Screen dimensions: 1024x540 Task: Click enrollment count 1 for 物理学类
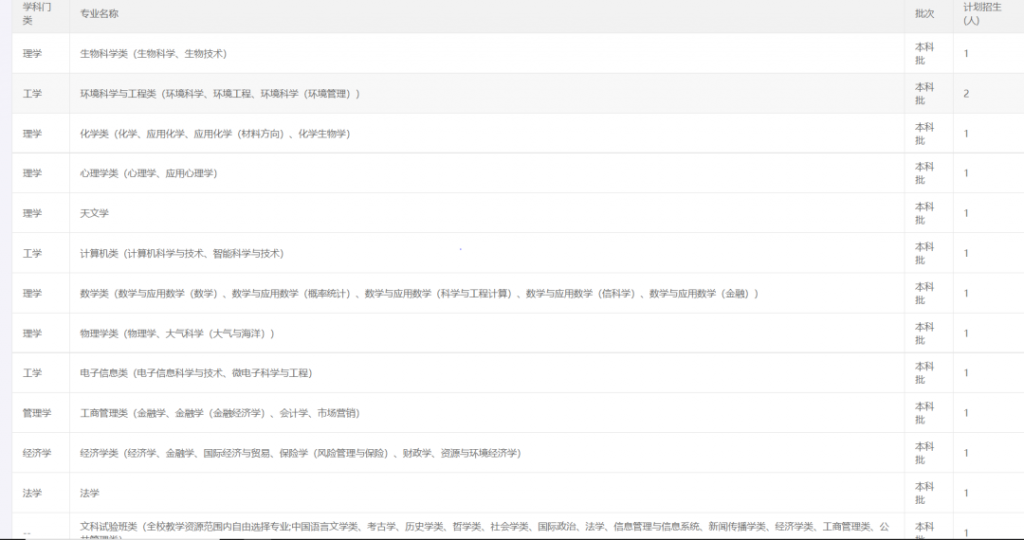[966, 334]
